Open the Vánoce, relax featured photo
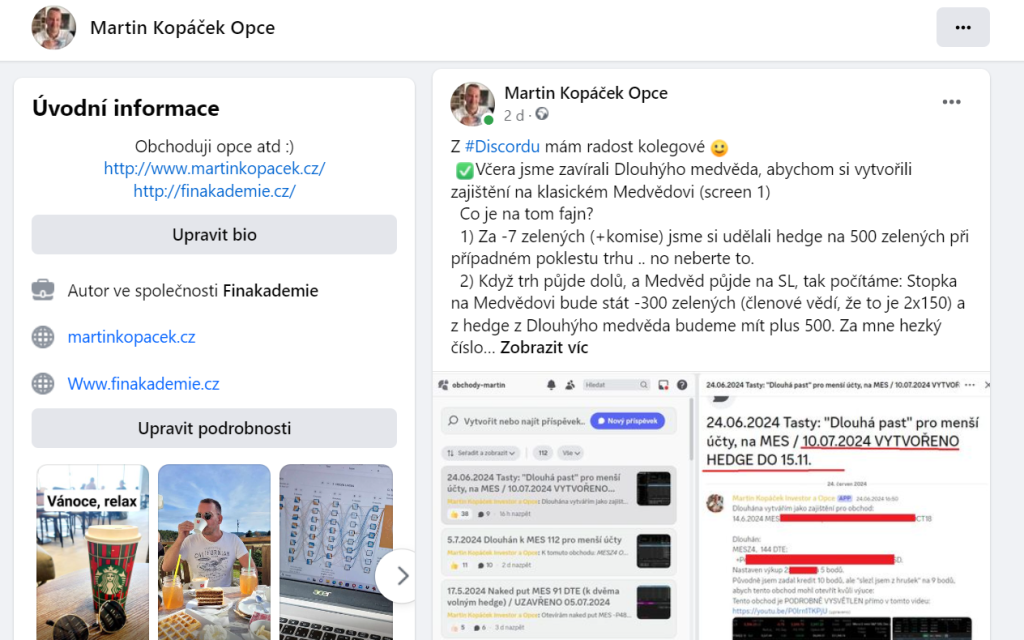The height and width of the screenshot is (640, 1024). (x=93, y=552)
